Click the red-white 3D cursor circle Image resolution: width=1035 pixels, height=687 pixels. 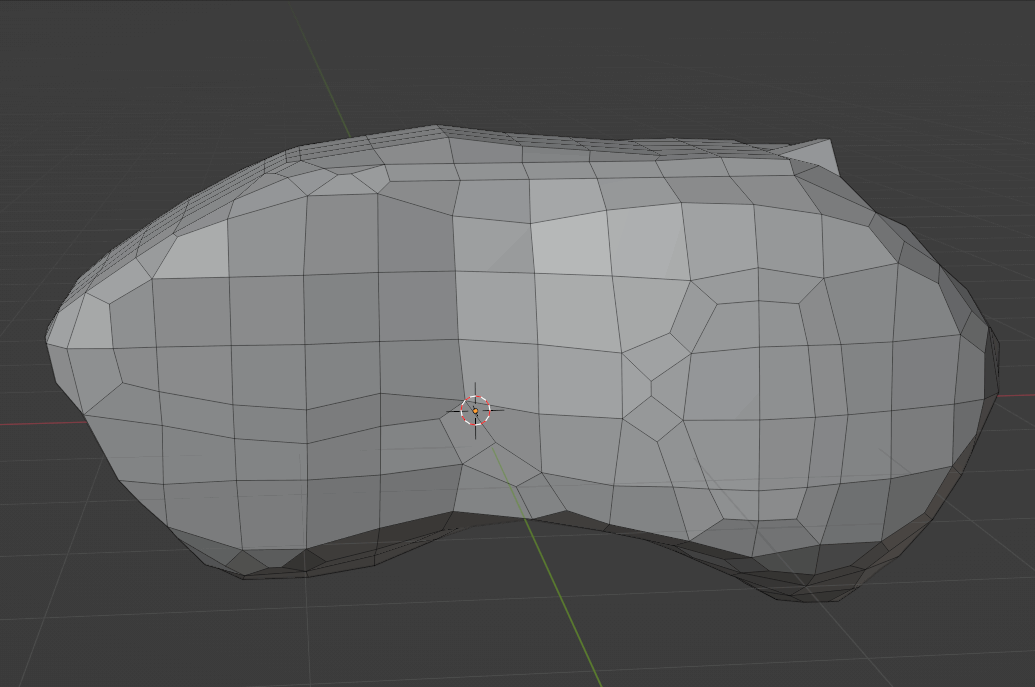pyautogui.click(x=475, y=410)
